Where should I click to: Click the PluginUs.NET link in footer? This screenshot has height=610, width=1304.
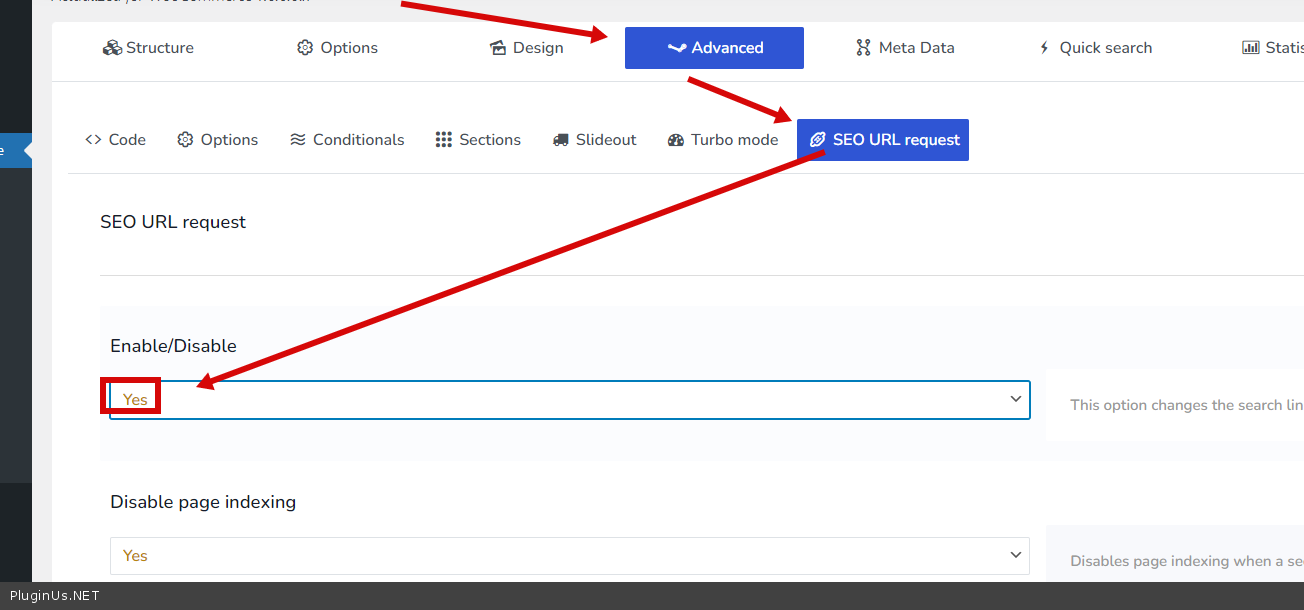[x=55, y=596]
